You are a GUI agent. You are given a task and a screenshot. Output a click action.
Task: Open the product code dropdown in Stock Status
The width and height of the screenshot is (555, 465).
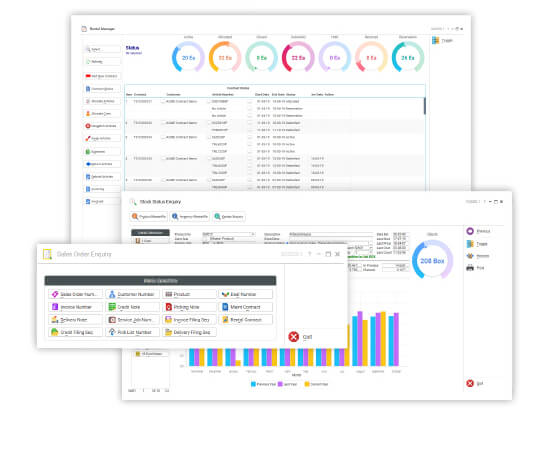coord(253,234)
